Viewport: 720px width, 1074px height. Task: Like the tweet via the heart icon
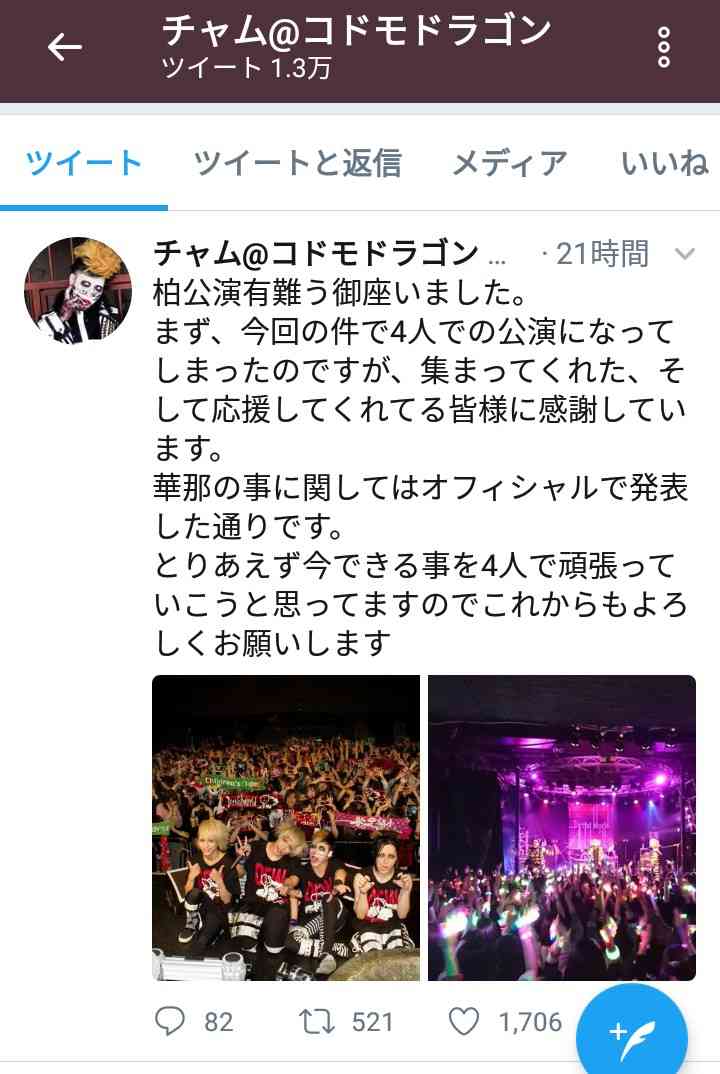pyautogui.click(x=464, y=1022)
